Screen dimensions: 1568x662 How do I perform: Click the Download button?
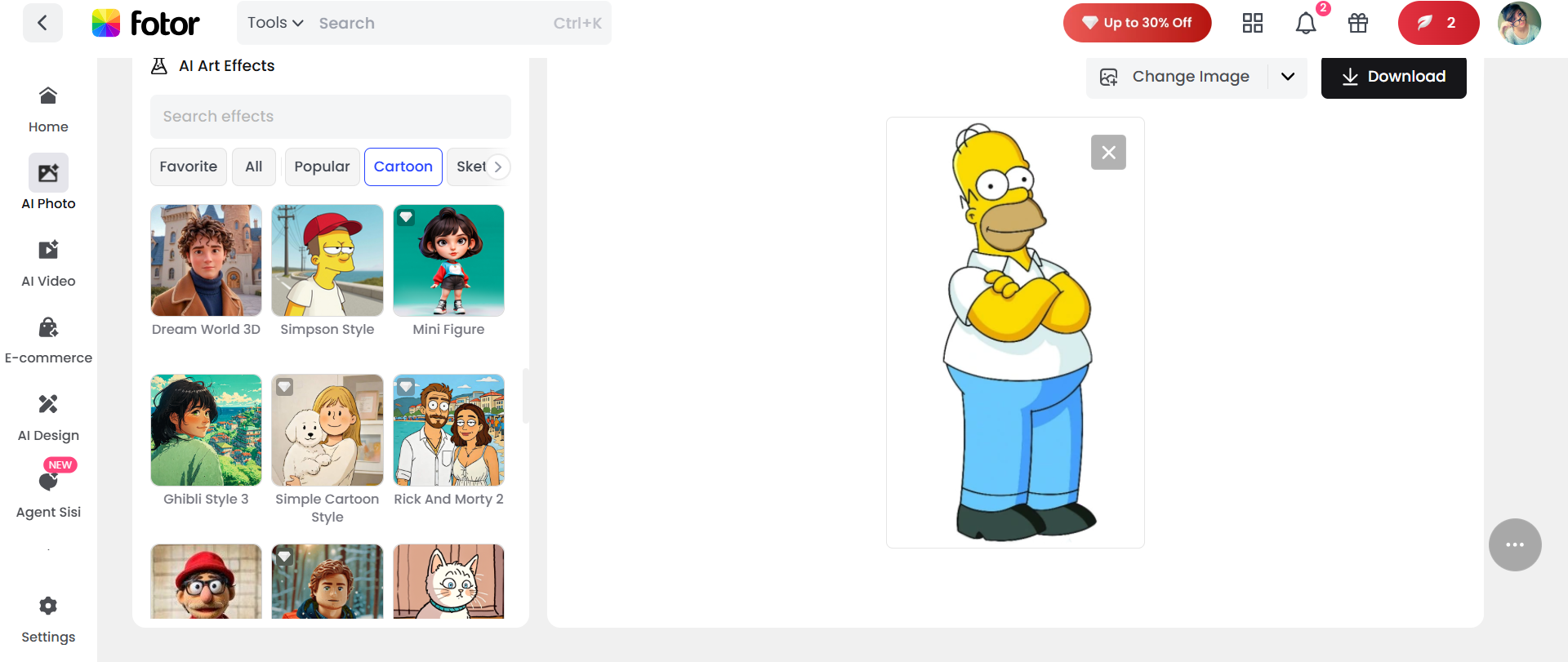(x=1393, y=77)
